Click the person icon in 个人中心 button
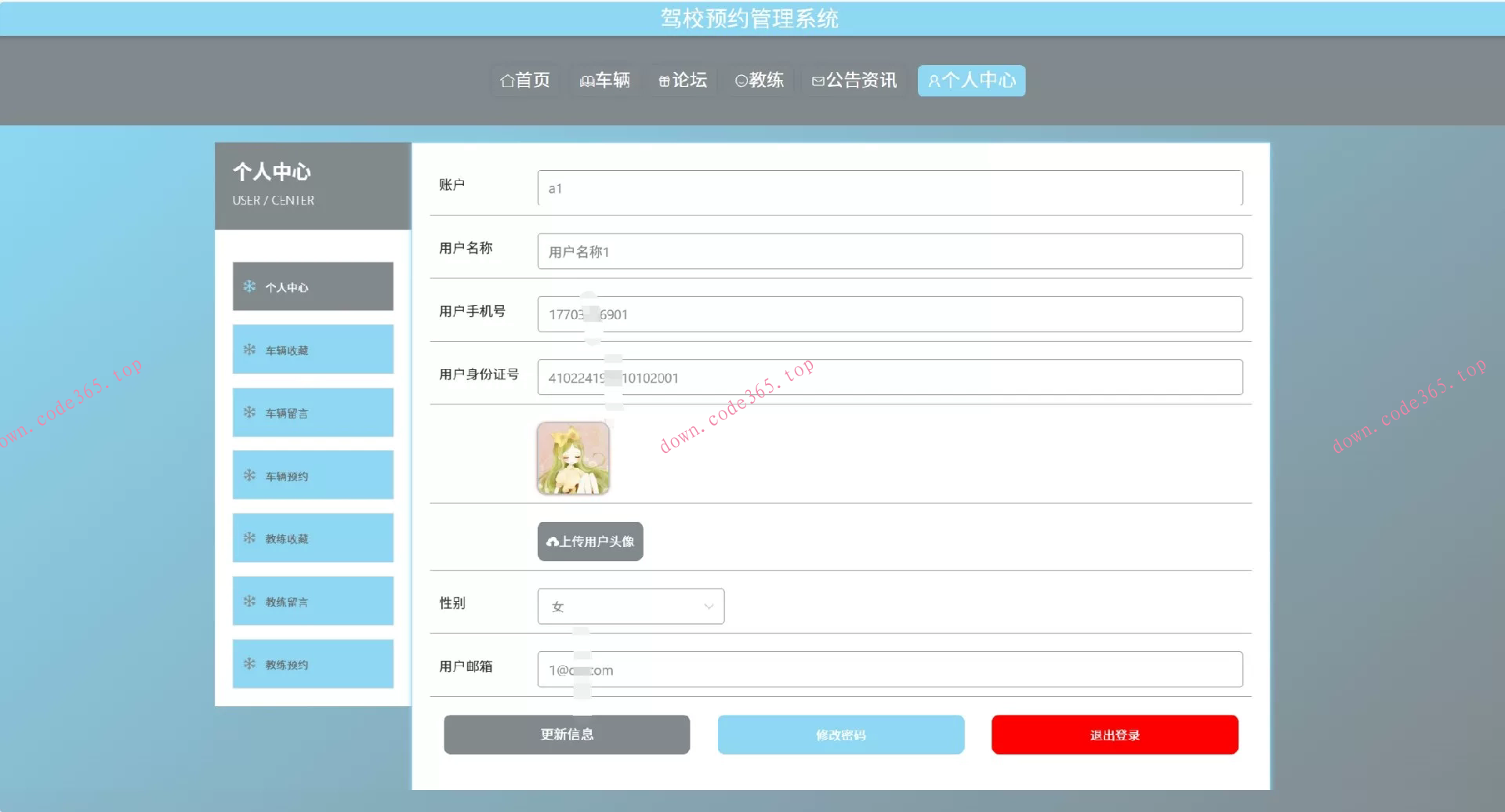 pos(934,81)
